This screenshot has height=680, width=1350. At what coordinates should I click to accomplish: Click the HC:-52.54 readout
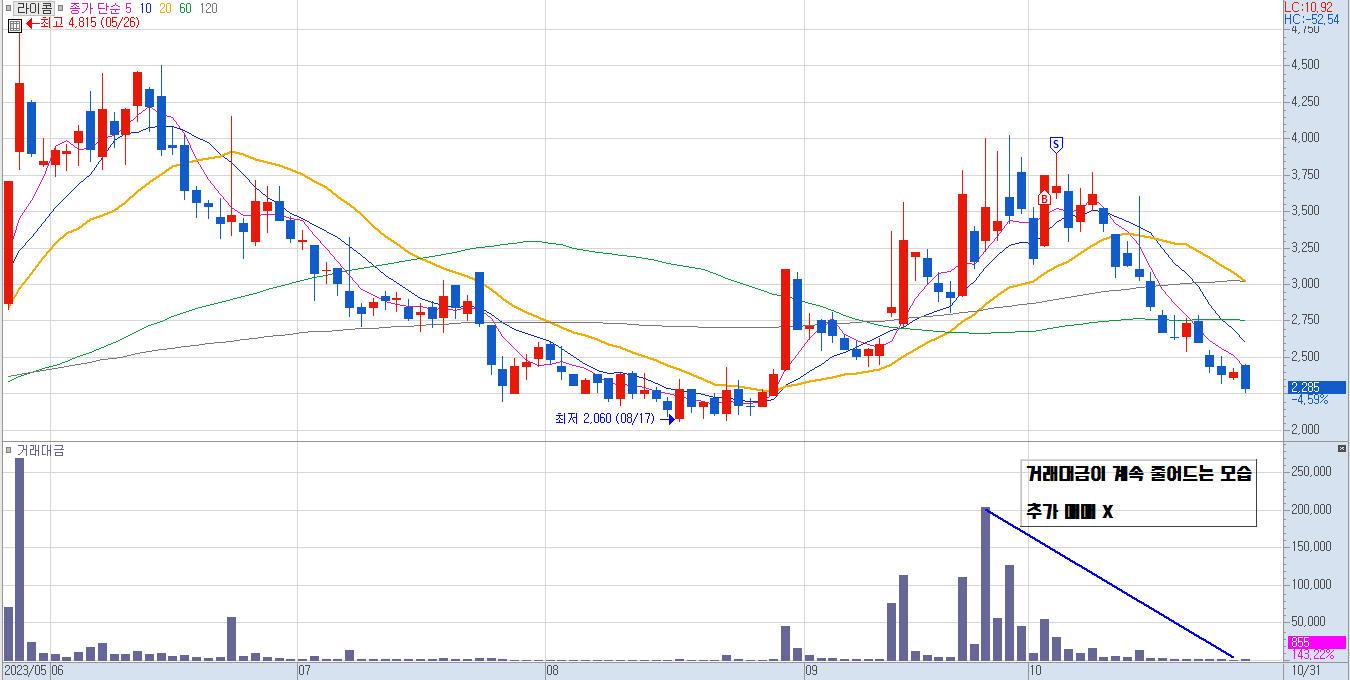tap(1312, 19)
